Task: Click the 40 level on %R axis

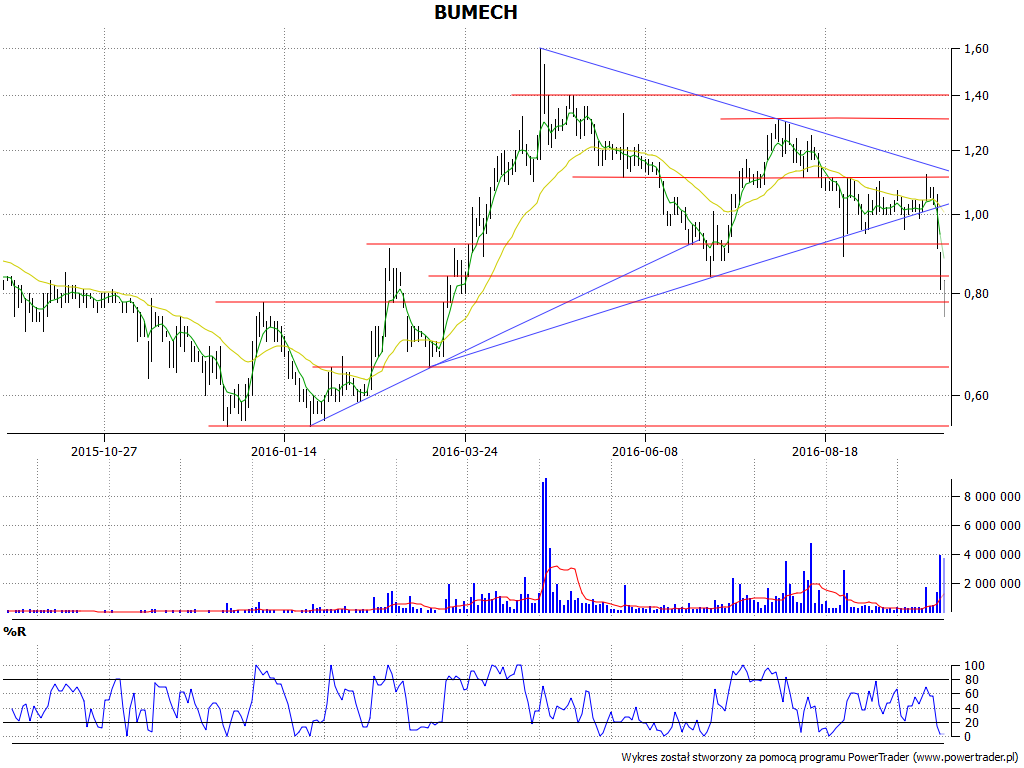Action: click(x=970, y=709)
